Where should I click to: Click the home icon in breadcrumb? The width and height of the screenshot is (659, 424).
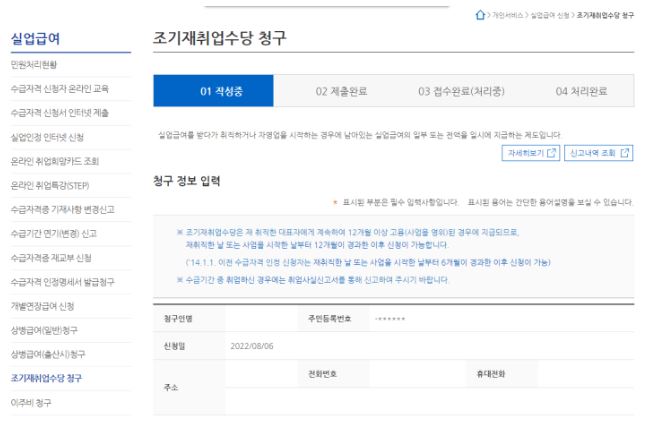[x=480, y=15]
